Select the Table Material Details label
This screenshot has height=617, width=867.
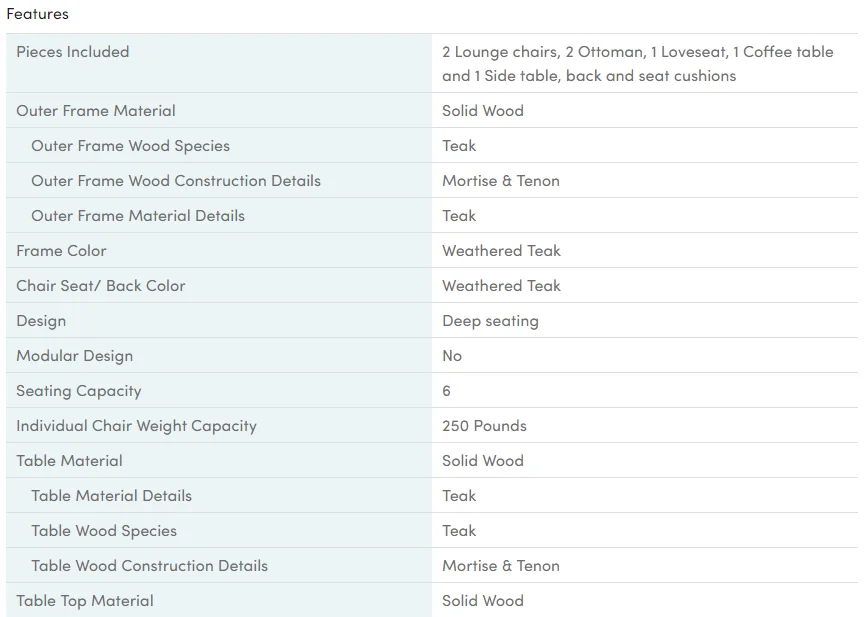(x=111, y=496)
